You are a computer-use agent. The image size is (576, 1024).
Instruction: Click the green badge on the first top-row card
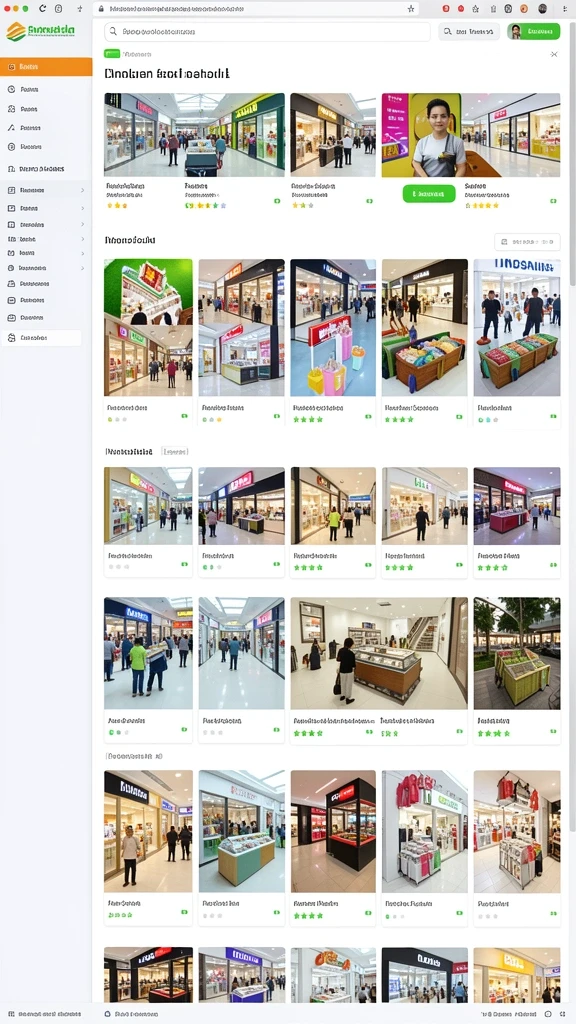(277, 201)
